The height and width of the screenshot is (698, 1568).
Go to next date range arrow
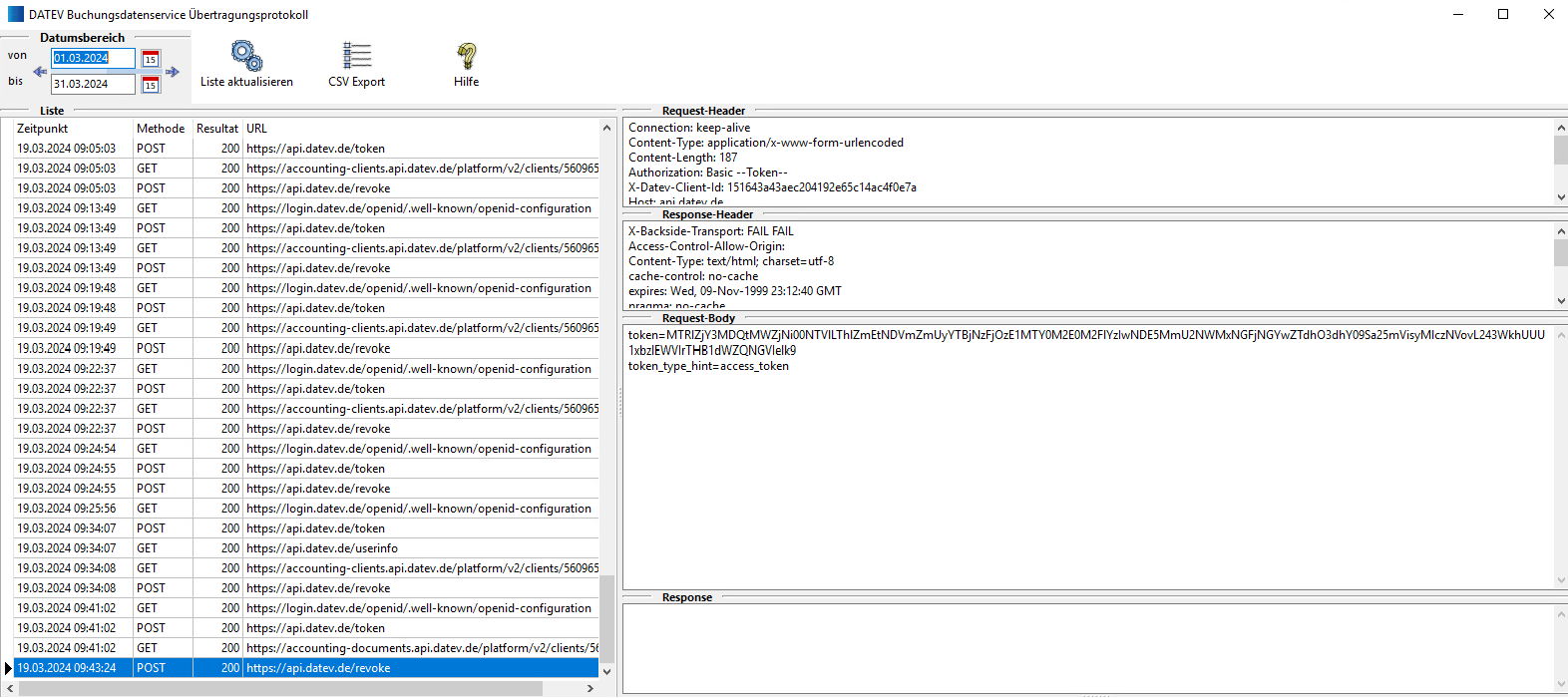pos(173,72)
